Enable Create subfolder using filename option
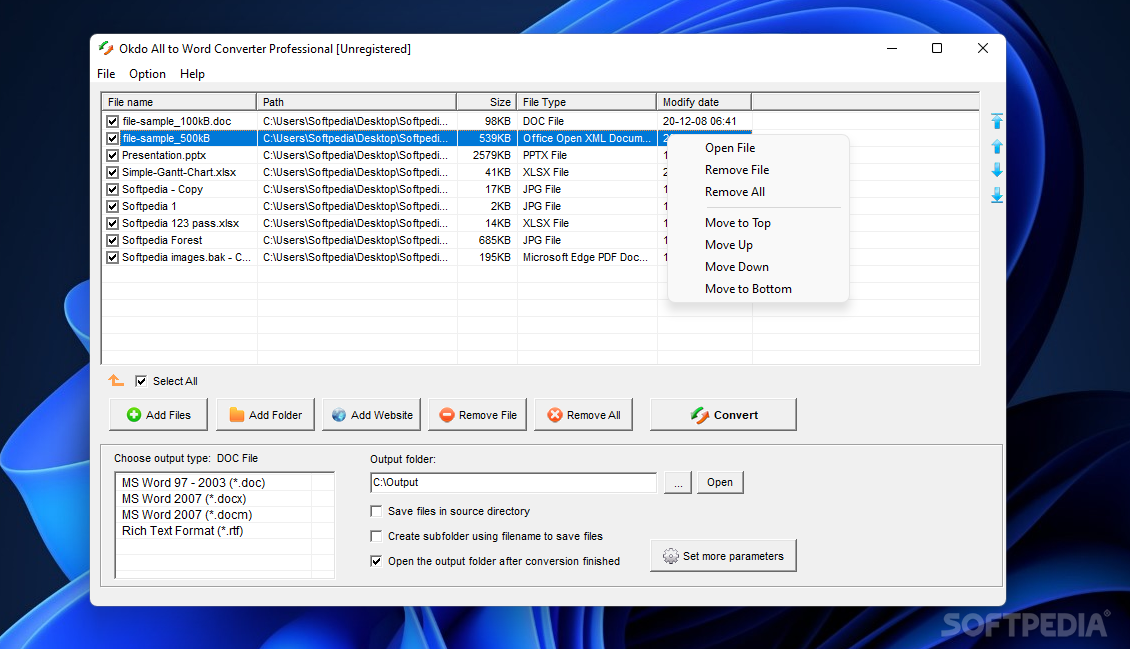Image resolution: width=1130 pixels, height=652 pixels. pyautogui.click(x=376, y=536)
